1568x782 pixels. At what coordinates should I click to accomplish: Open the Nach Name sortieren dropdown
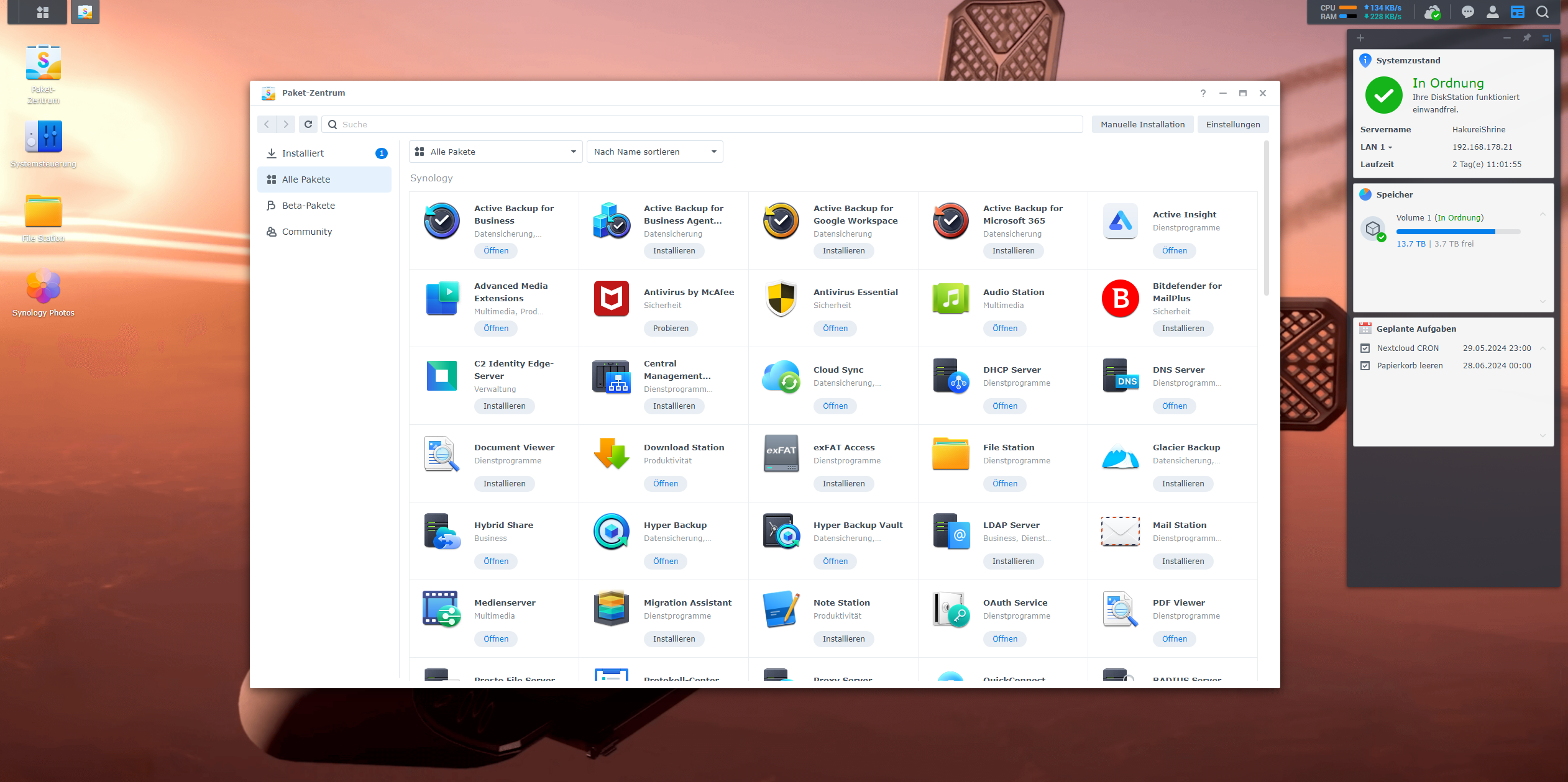[x=654, y=152]
